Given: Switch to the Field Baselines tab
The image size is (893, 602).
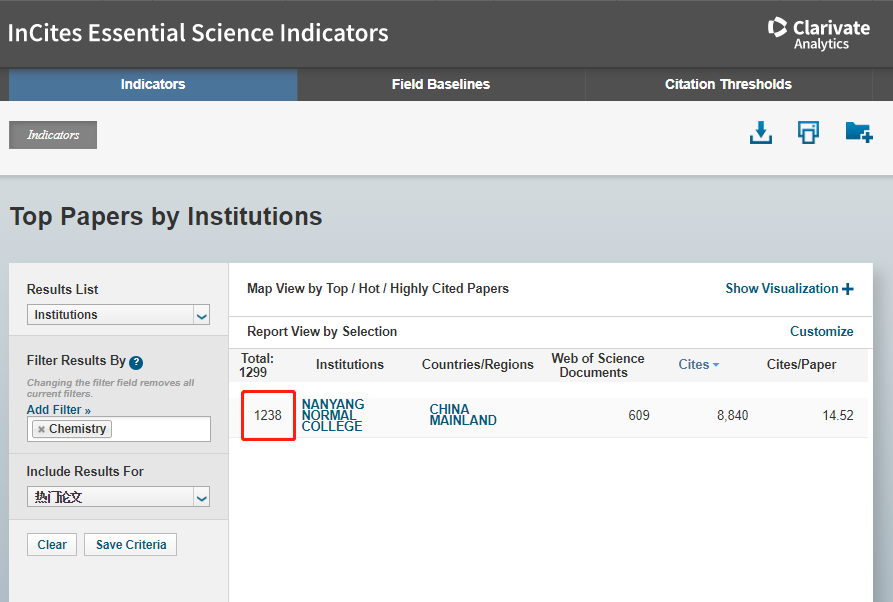Looking at the screenshot, I should [440, 85].
